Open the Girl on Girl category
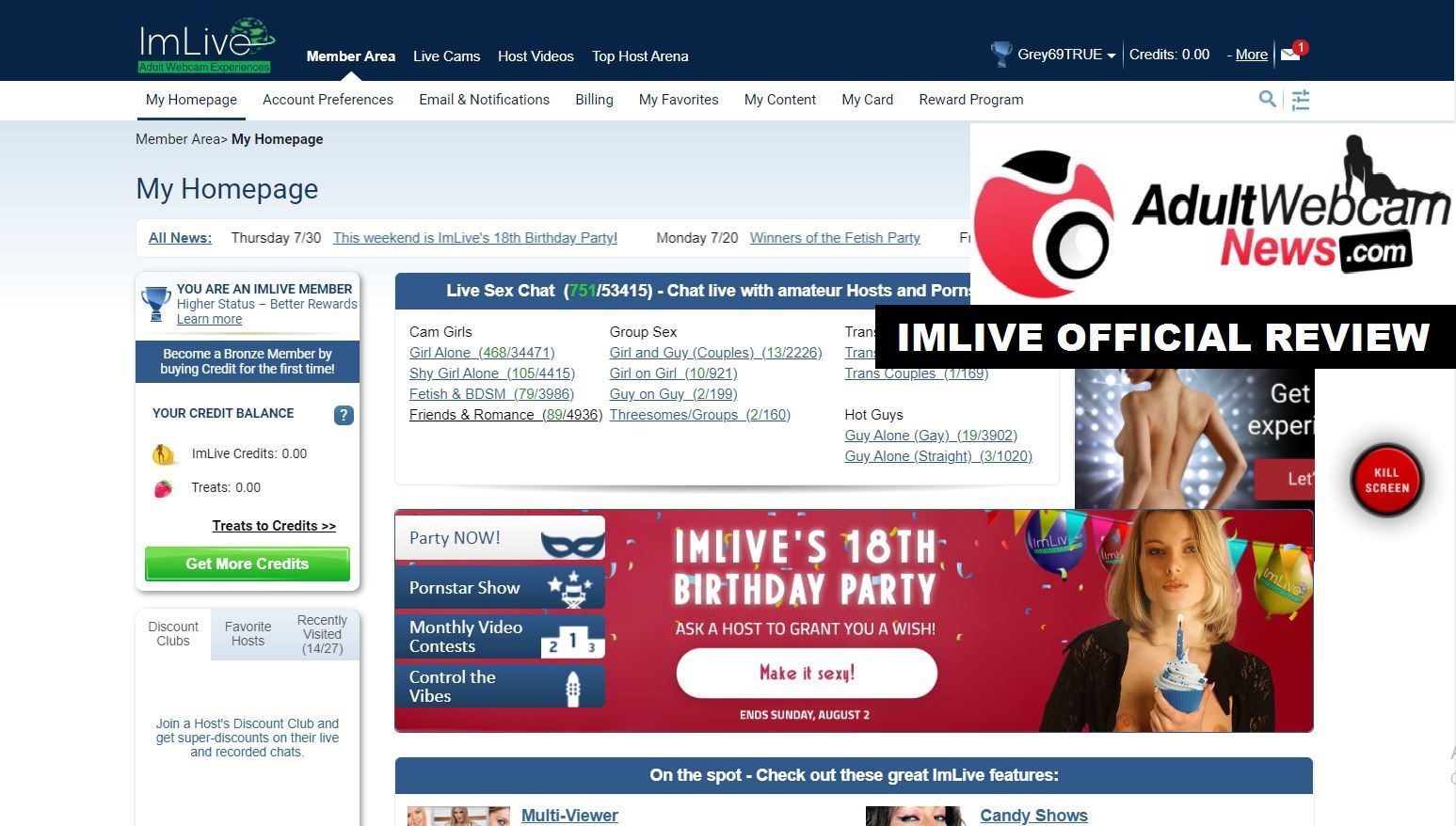 (x=673, y=373)
